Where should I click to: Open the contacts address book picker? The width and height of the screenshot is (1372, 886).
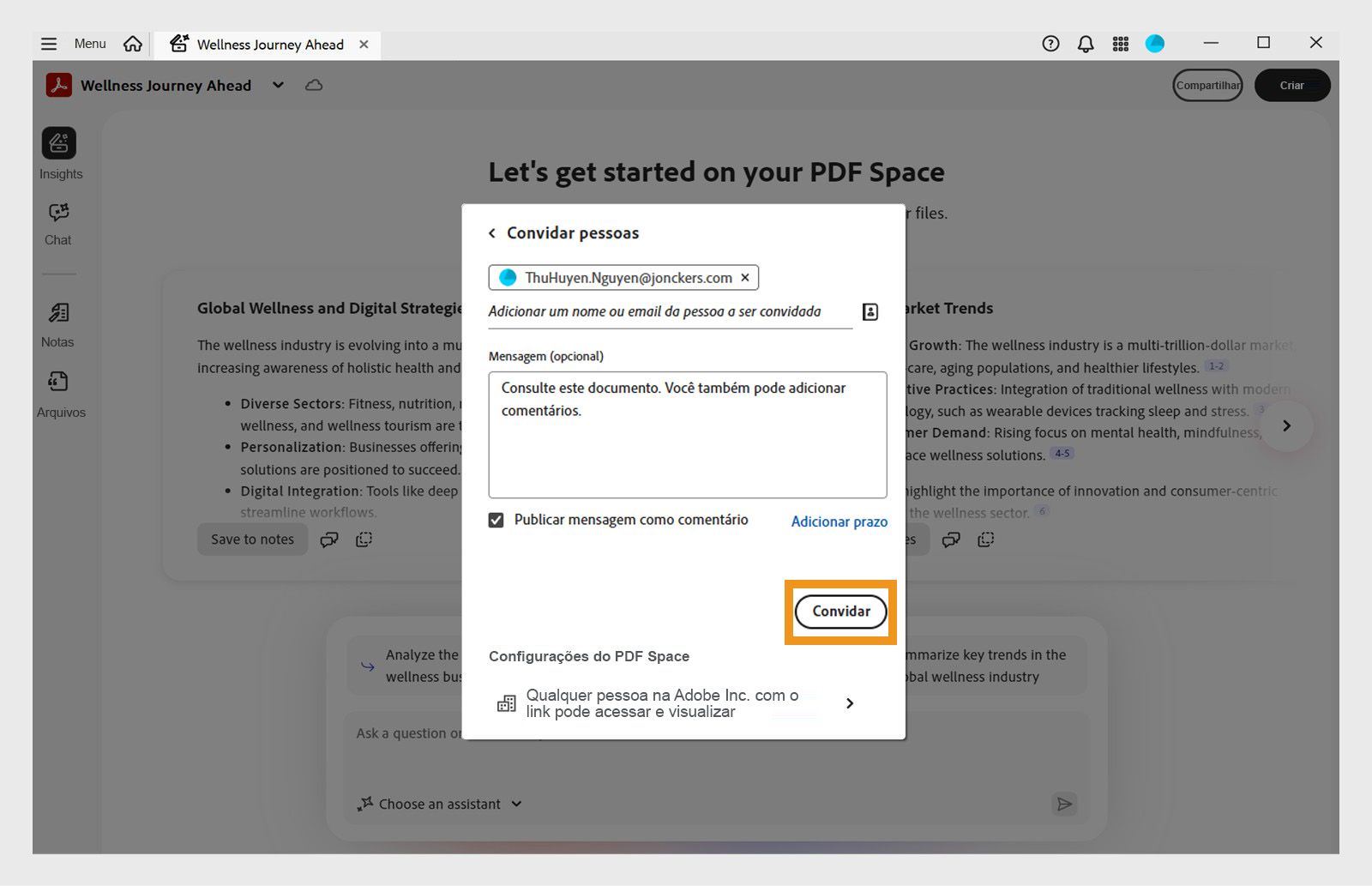click(870, 311)
